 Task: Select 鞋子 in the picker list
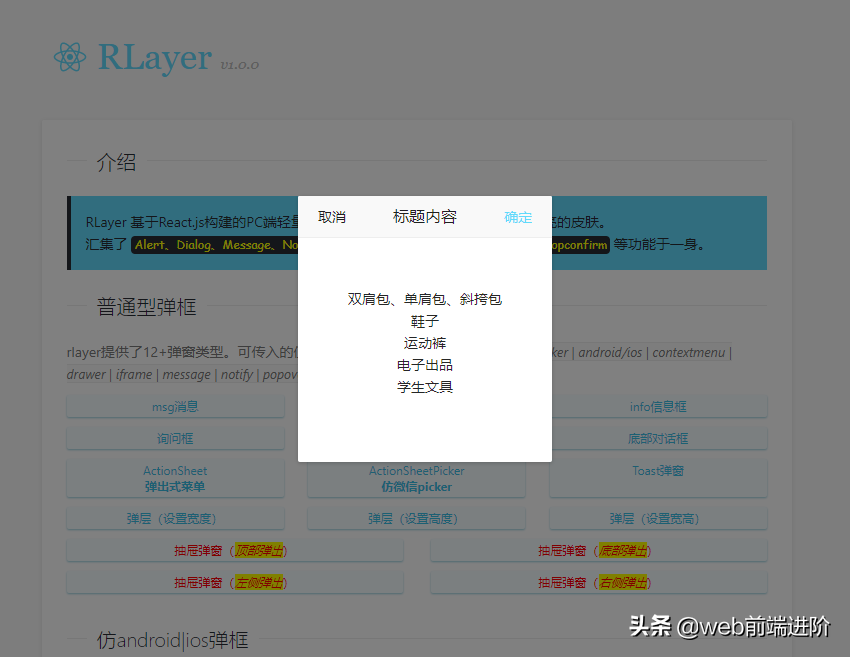tap(424, 321)
